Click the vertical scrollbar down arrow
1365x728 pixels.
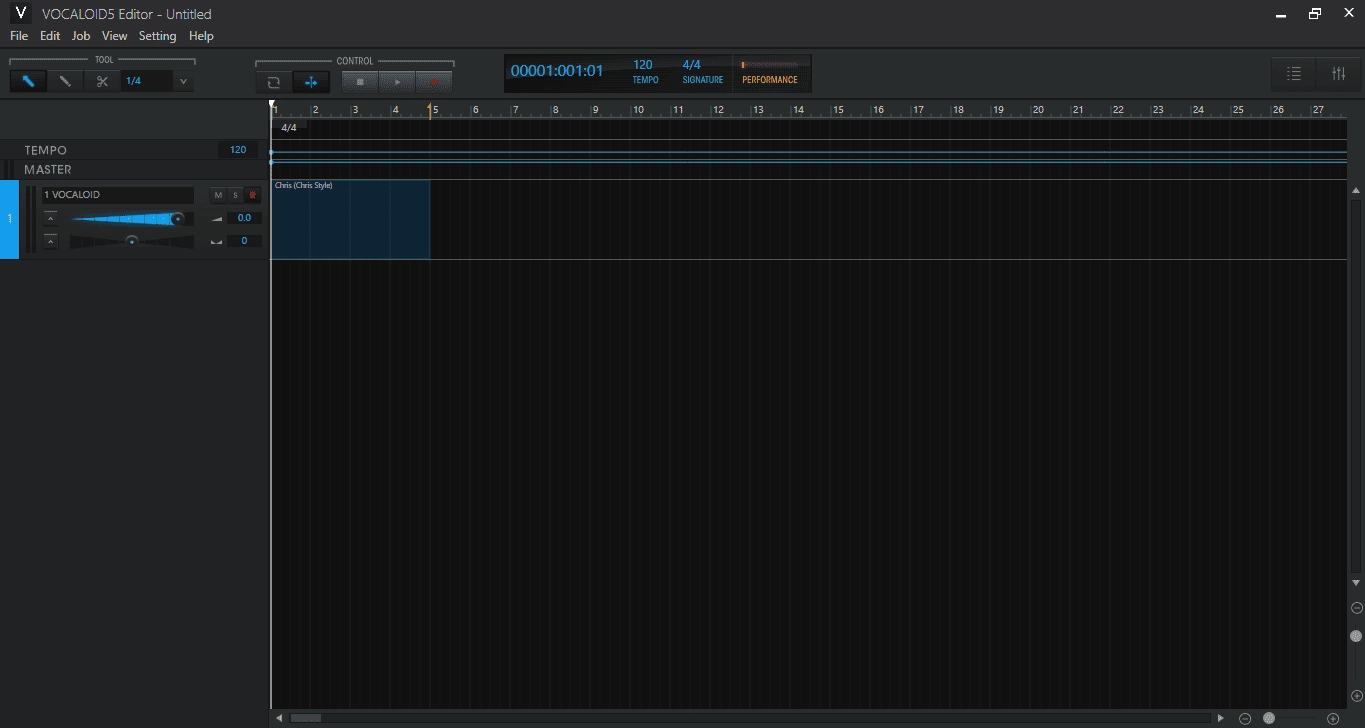pyautogui.click(x=1356, y=582)
